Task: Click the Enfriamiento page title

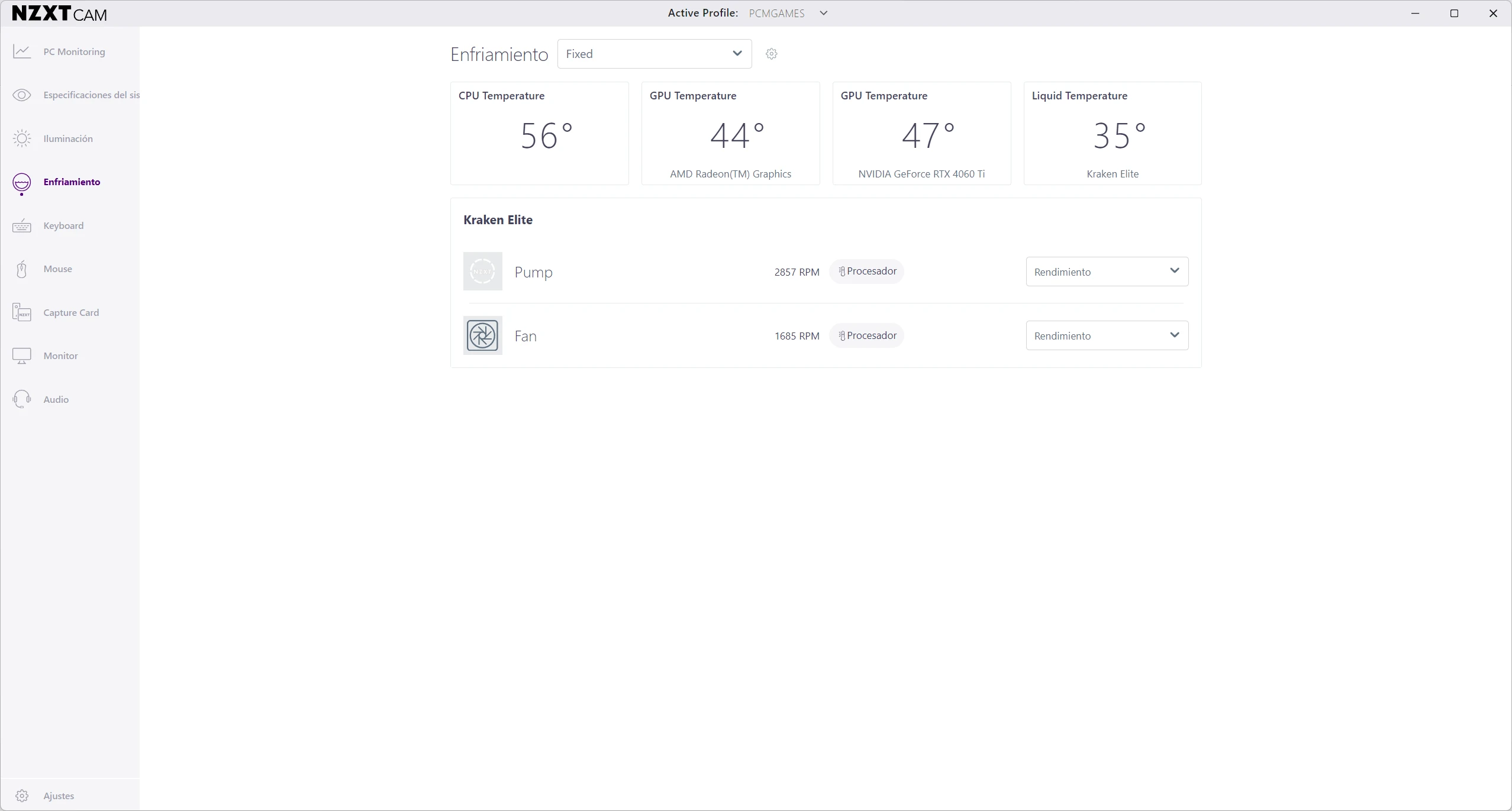Action: coord(499,54)
